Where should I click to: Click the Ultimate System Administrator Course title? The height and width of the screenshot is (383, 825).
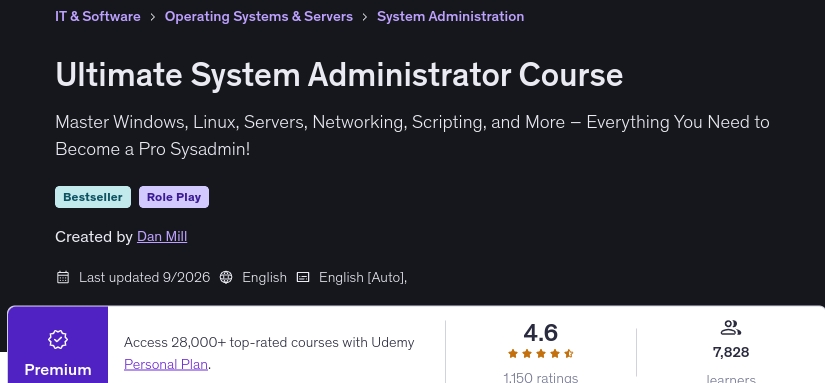pos(339,75)
